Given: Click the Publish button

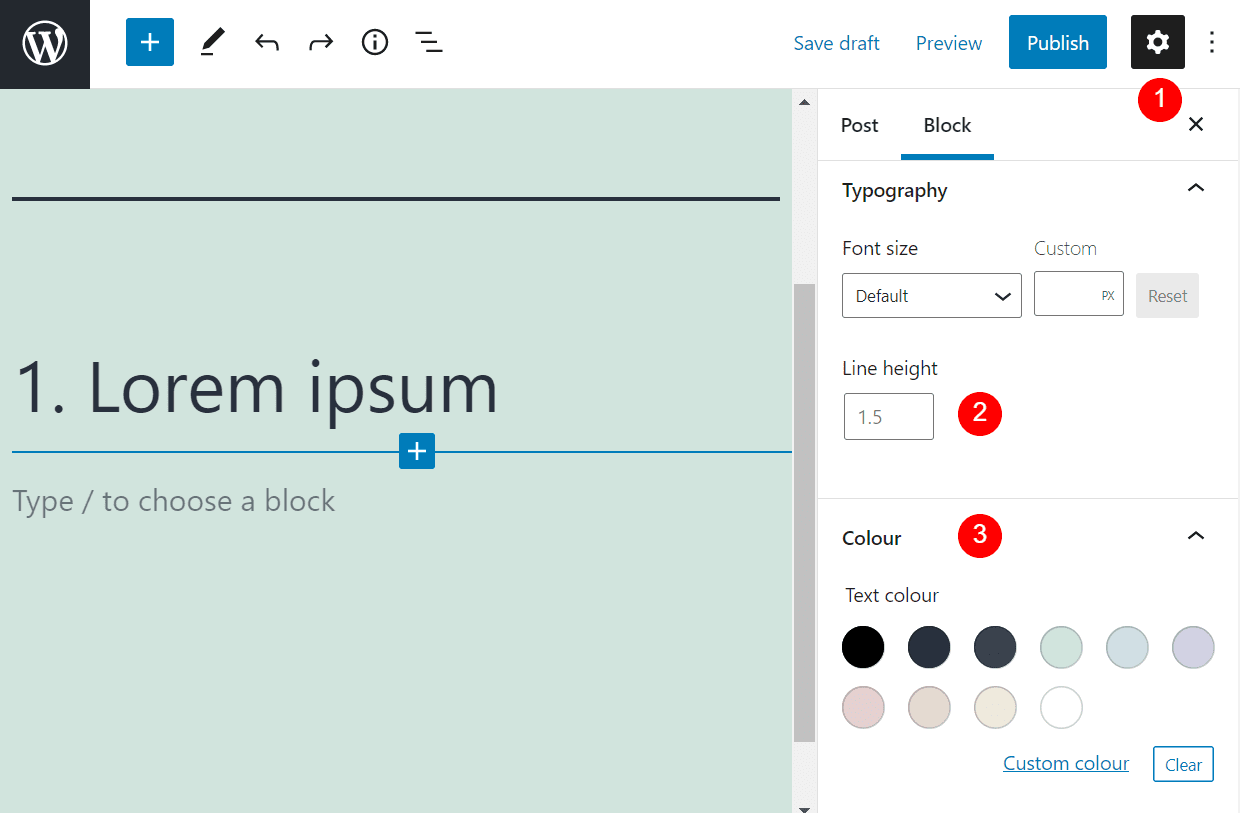Looking at the screenshot, I should click(x=1057, y=42).
